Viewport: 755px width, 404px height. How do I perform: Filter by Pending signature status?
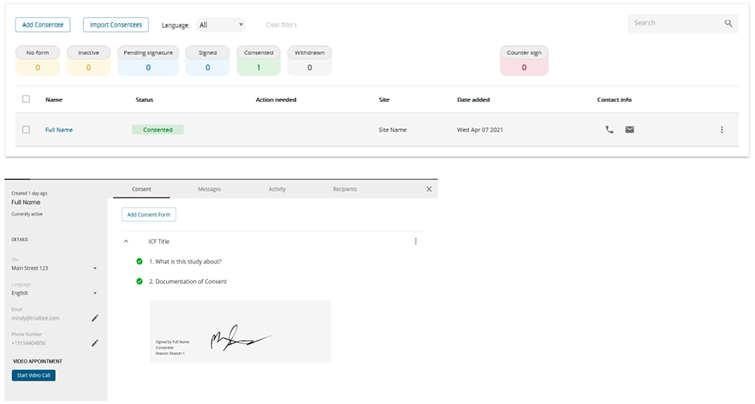point(148,61)
